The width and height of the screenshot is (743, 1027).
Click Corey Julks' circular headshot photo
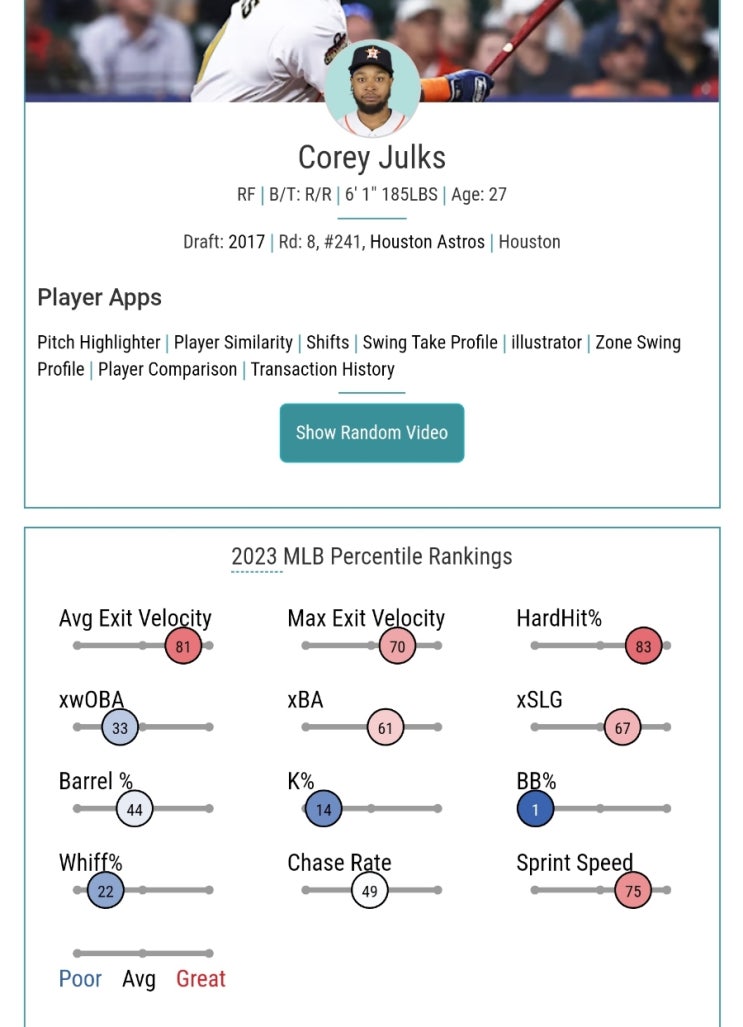[x=372, y=88]
